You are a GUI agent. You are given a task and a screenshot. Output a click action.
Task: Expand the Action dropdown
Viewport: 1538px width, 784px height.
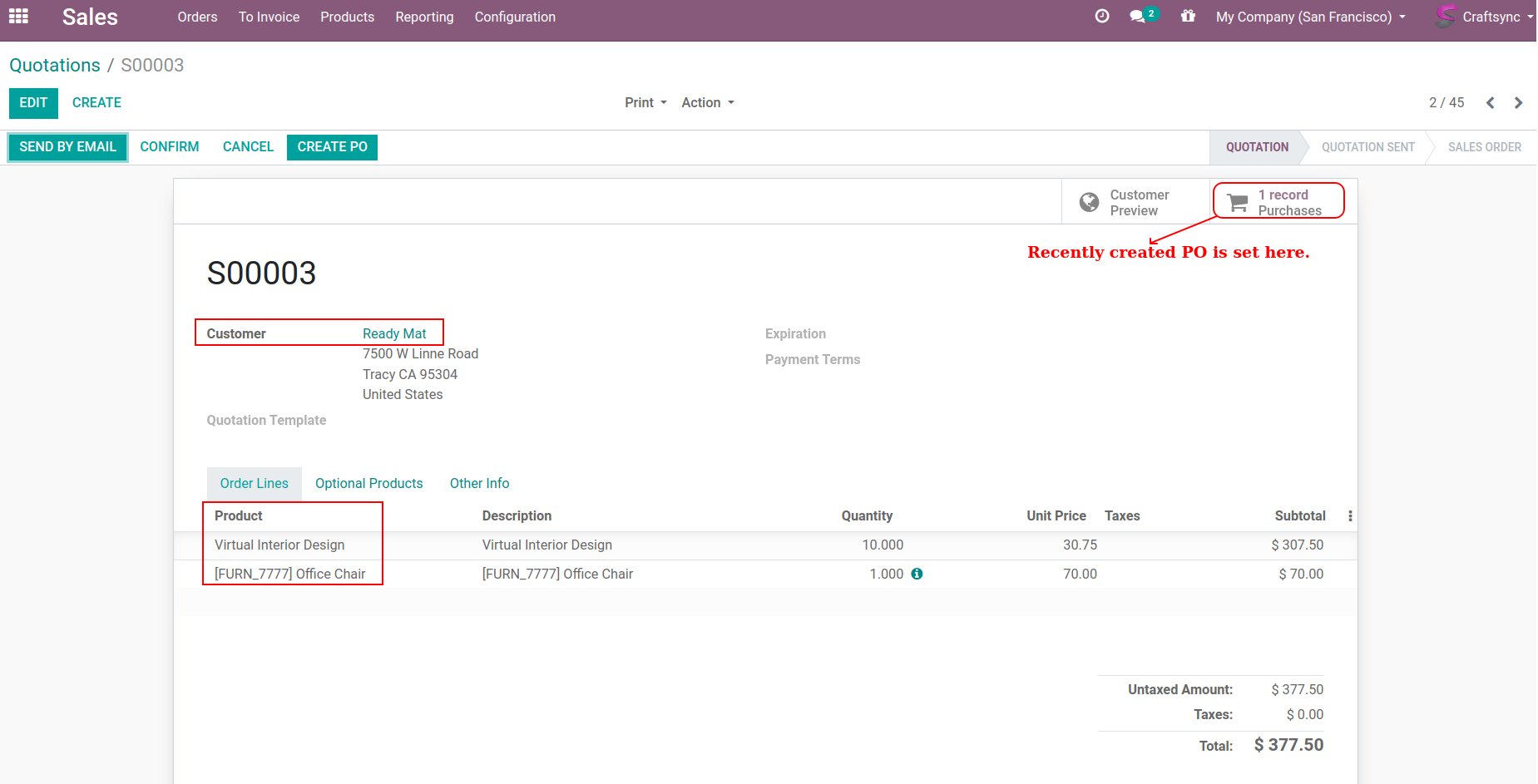click(x=707, y=103)
